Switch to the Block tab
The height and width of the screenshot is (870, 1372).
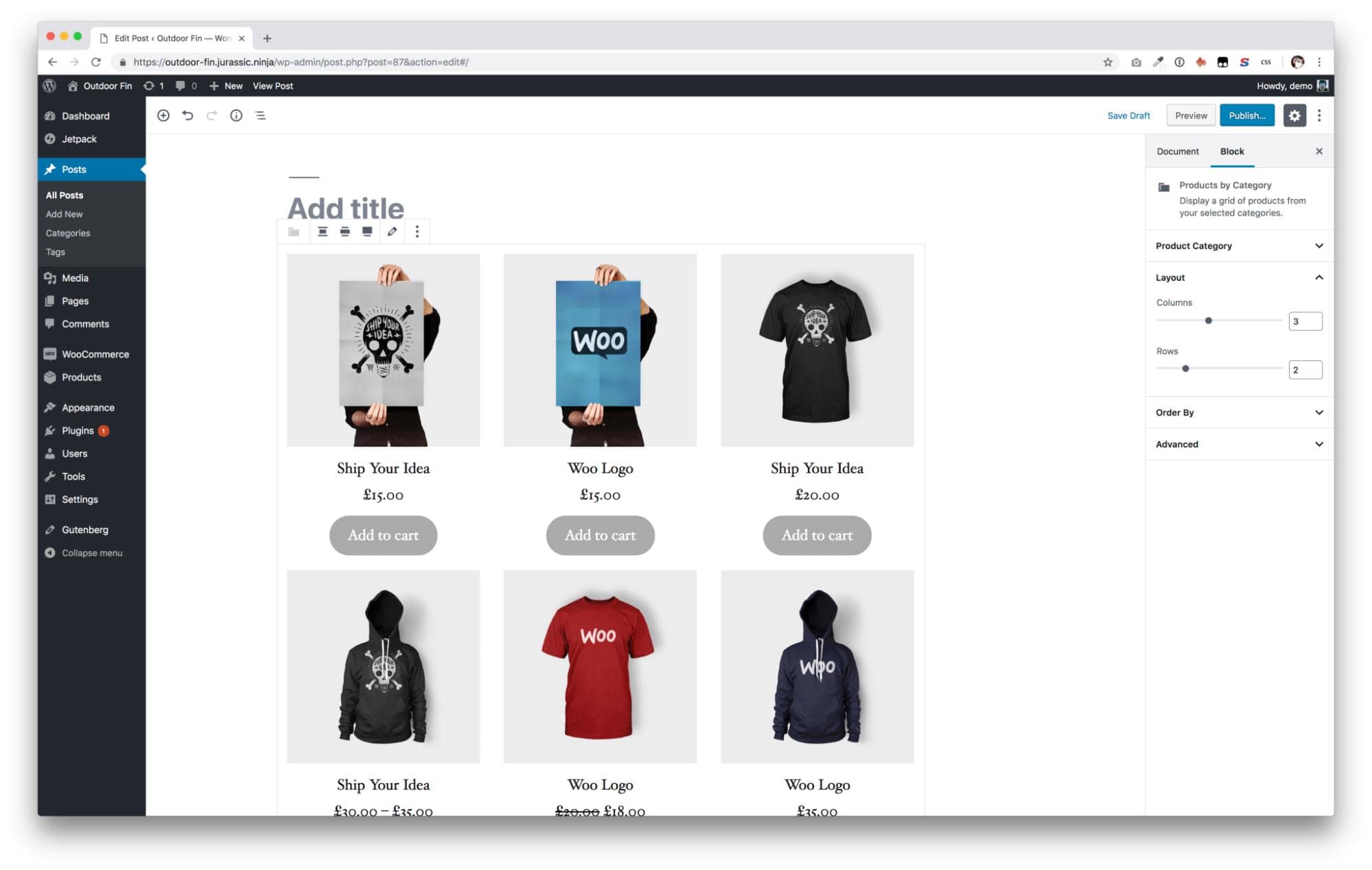click(x=1232, y=151)
